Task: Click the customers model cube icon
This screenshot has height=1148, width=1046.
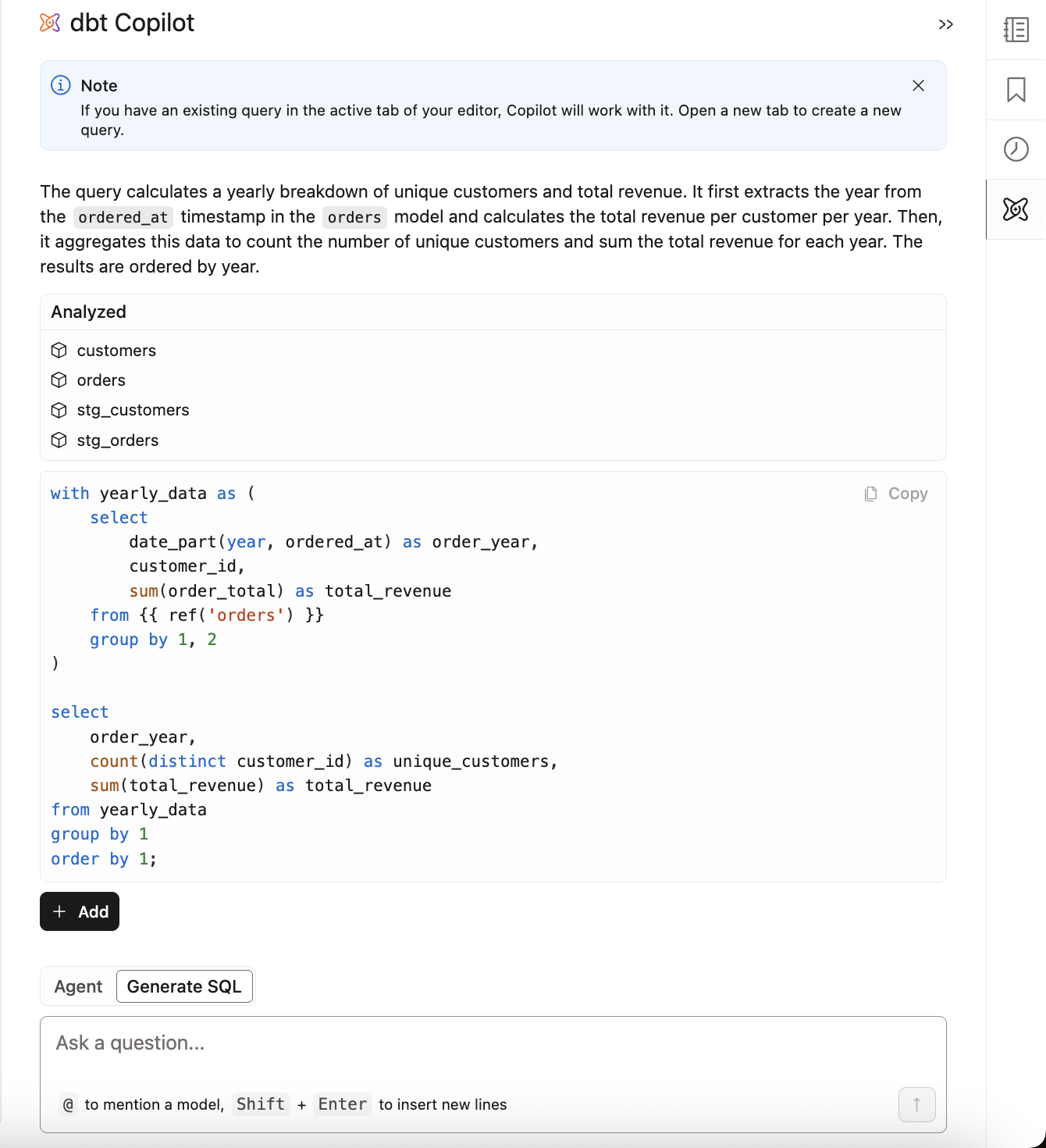Action: coord(59,351)
